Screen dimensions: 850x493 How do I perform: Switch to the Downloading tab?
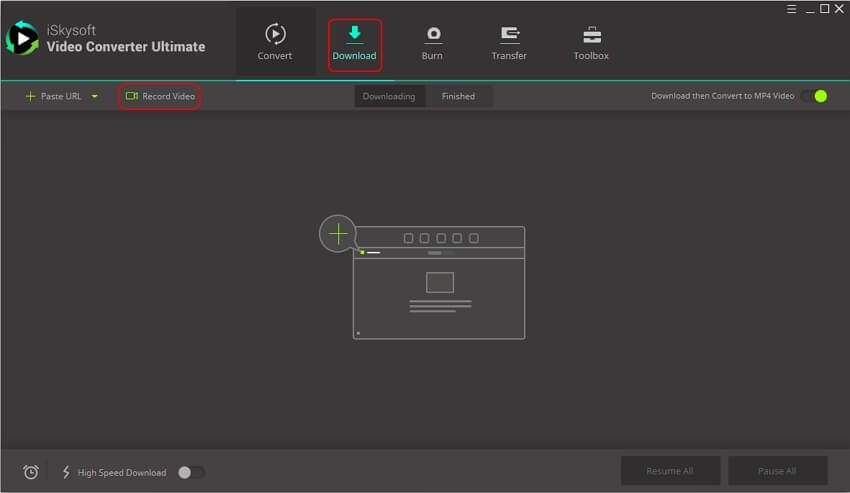389,96
